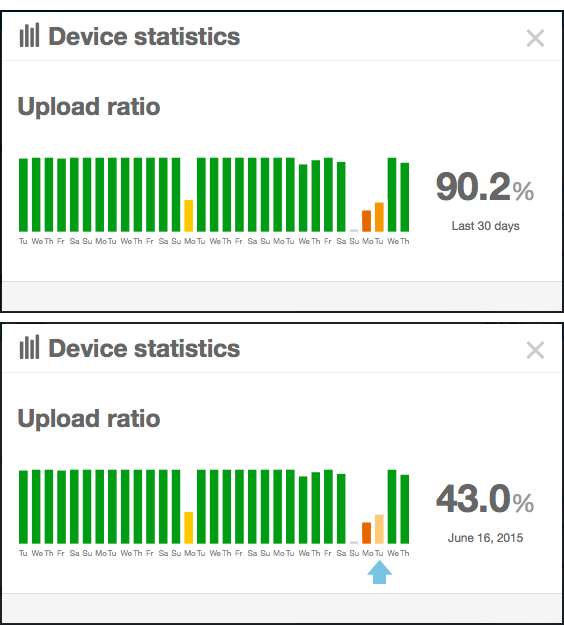The width and height of the screenshot is (564, 625).
Task: Select the dark orange Monday bar in bottom chart
Action: (x=366, y=533)
